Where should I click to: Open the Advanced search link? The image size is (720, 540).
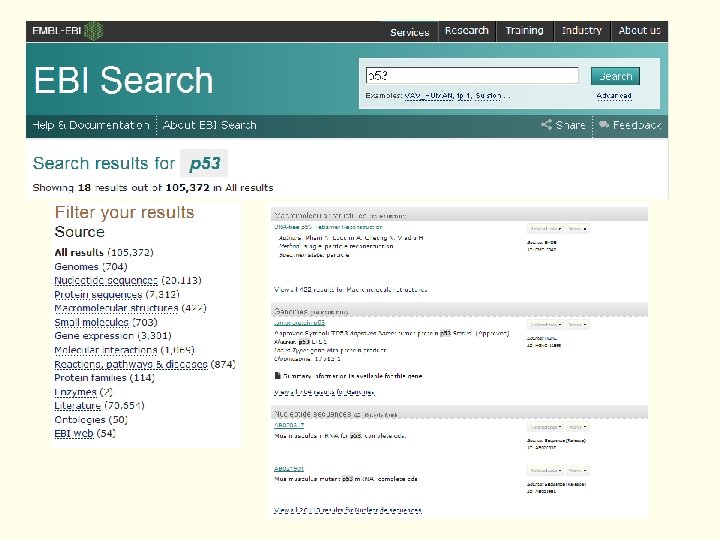tap(614, 96)
